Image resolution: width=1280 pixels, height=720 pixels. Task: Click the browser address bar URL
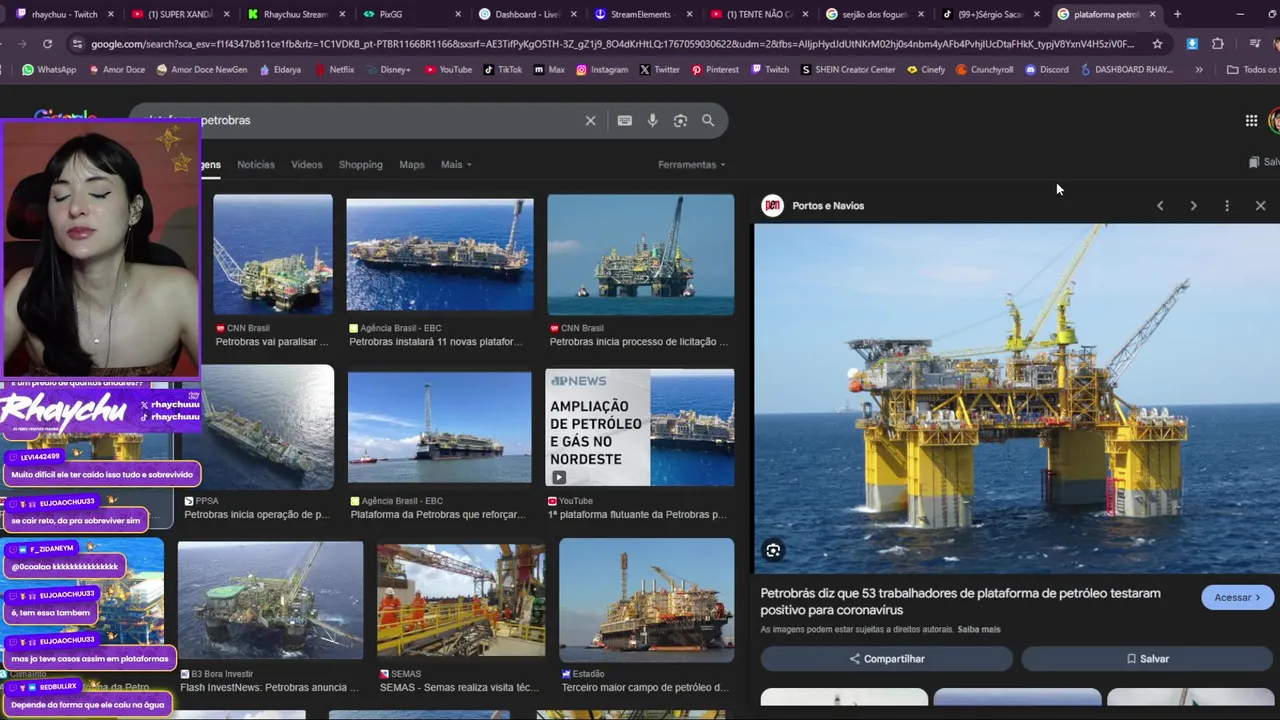(x=612, y=44)
